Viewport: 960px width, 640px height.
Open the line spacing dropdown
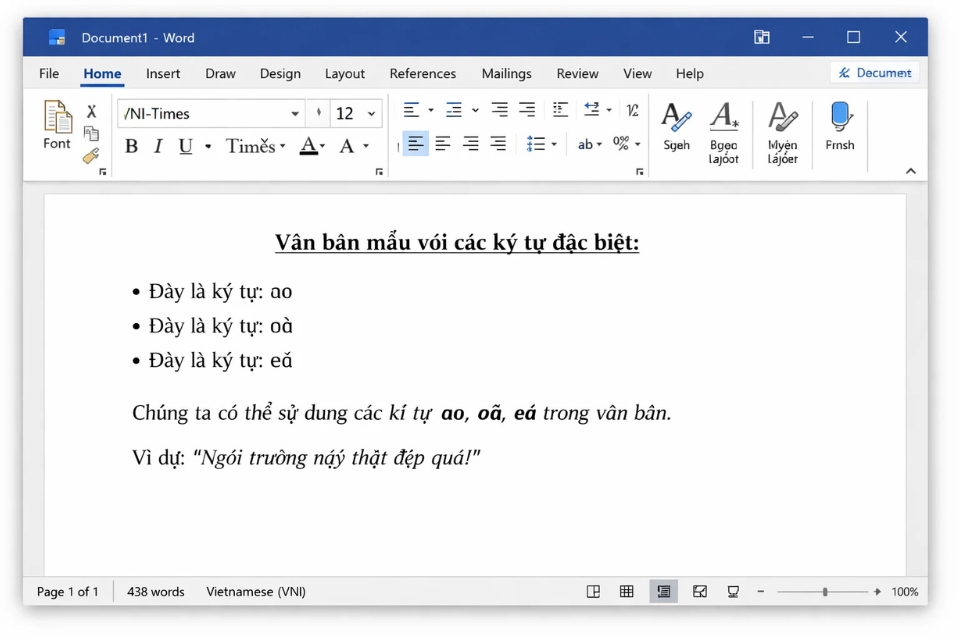point(541,143)
